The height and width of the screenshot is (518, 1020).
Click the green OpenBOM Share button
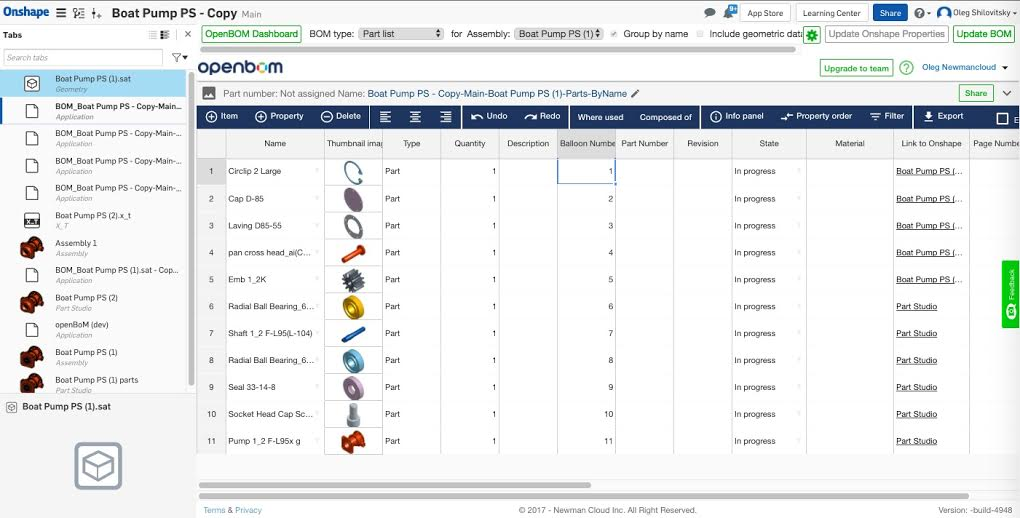(976, 93)
